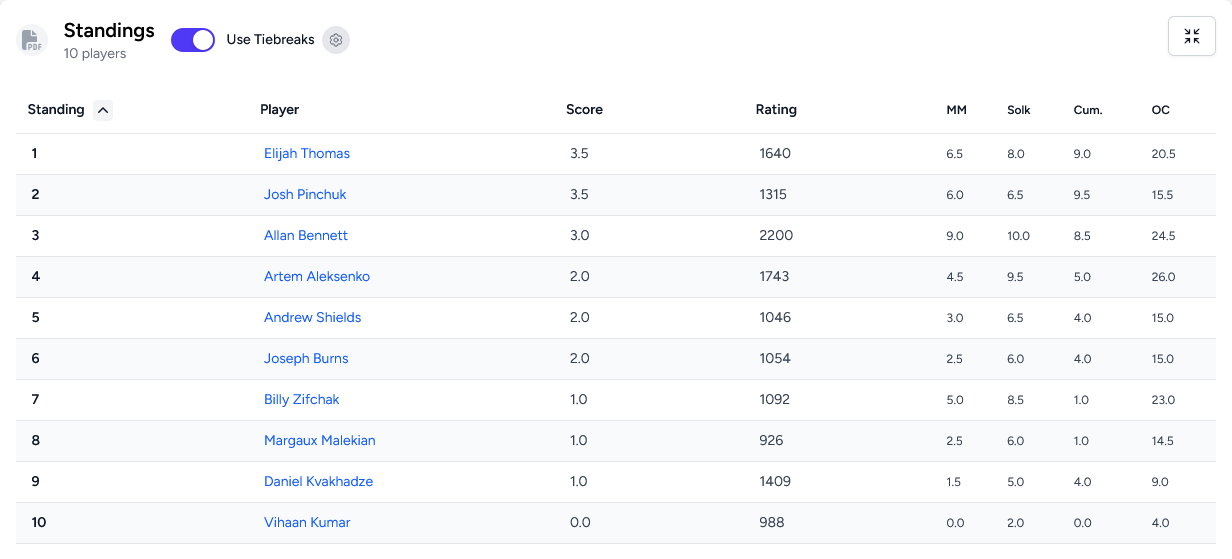Open Daniel Kvakhadze player profile

pos(318,481)
